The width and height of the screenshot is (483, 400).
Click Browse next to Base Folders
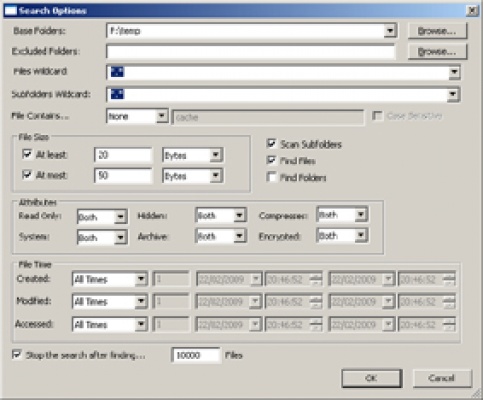pos(437,31)
